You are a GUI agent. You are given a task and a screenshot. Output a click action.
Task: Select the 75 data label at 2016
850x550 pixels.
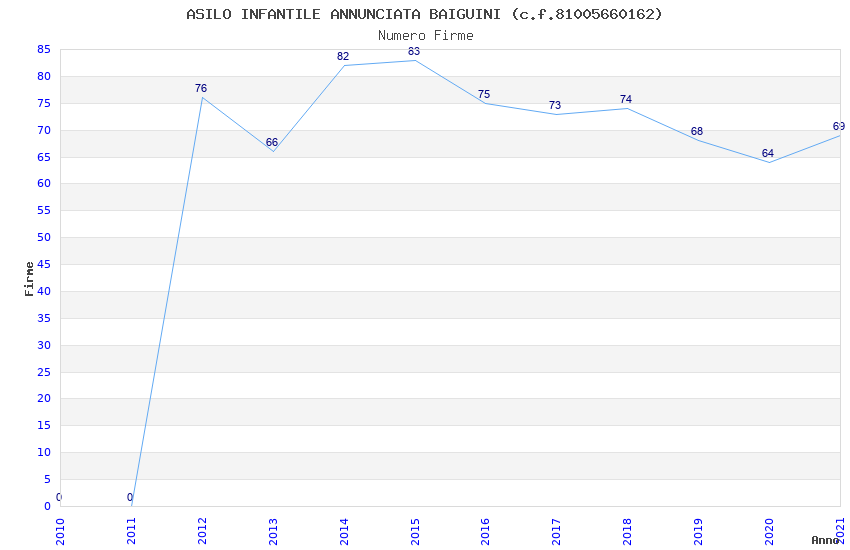[x=484, y=94]
